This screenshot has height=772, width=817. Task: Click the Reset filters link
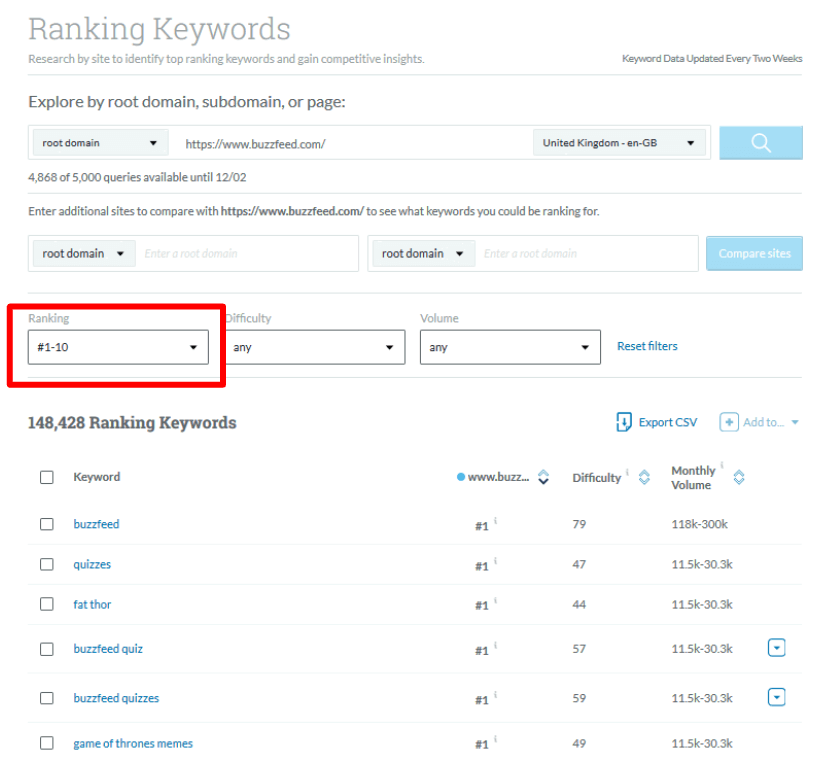pyautogui.click(x=647, y=346)
